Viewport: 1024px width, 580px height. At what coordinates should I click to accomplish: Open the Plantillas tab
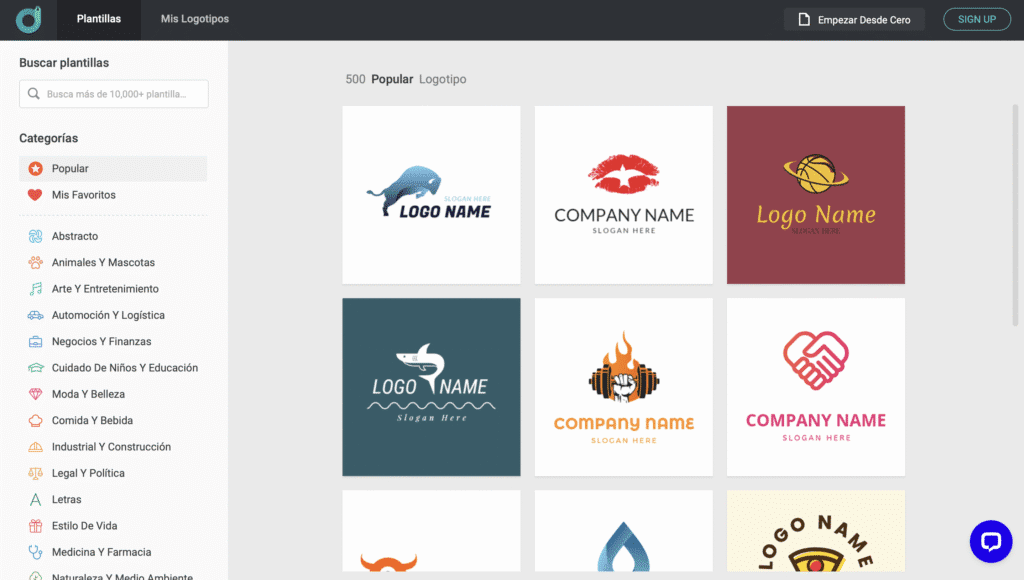point(99,19)
